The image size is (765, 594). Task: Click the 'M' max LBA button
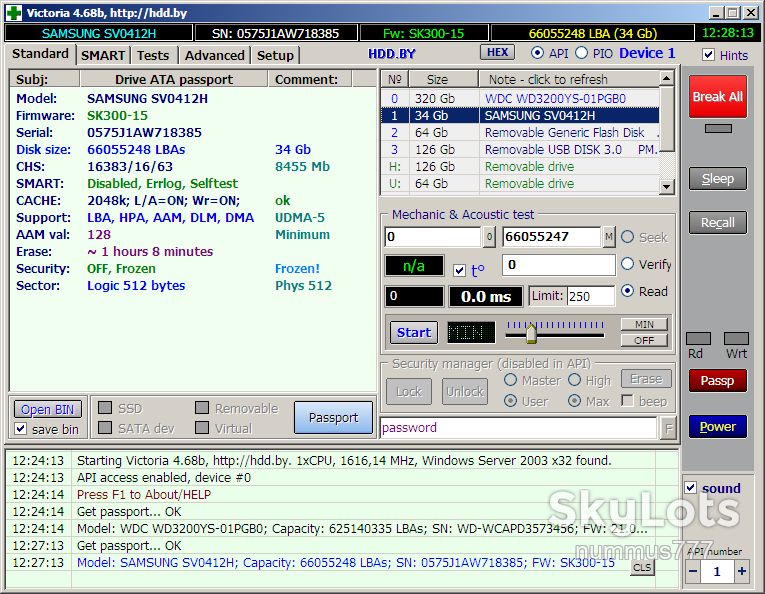coord(608,237)
